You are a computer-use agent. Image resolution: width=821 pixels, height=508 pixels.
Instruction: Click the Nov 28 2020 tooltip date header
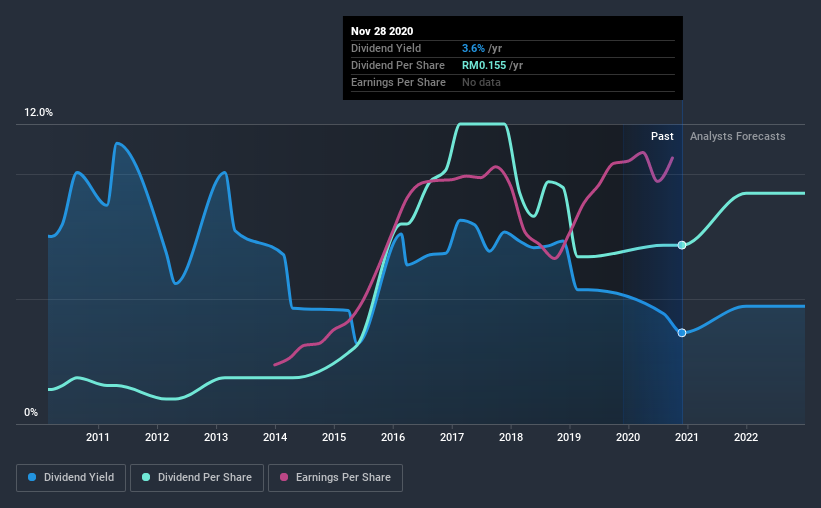(x=382, y=31)
